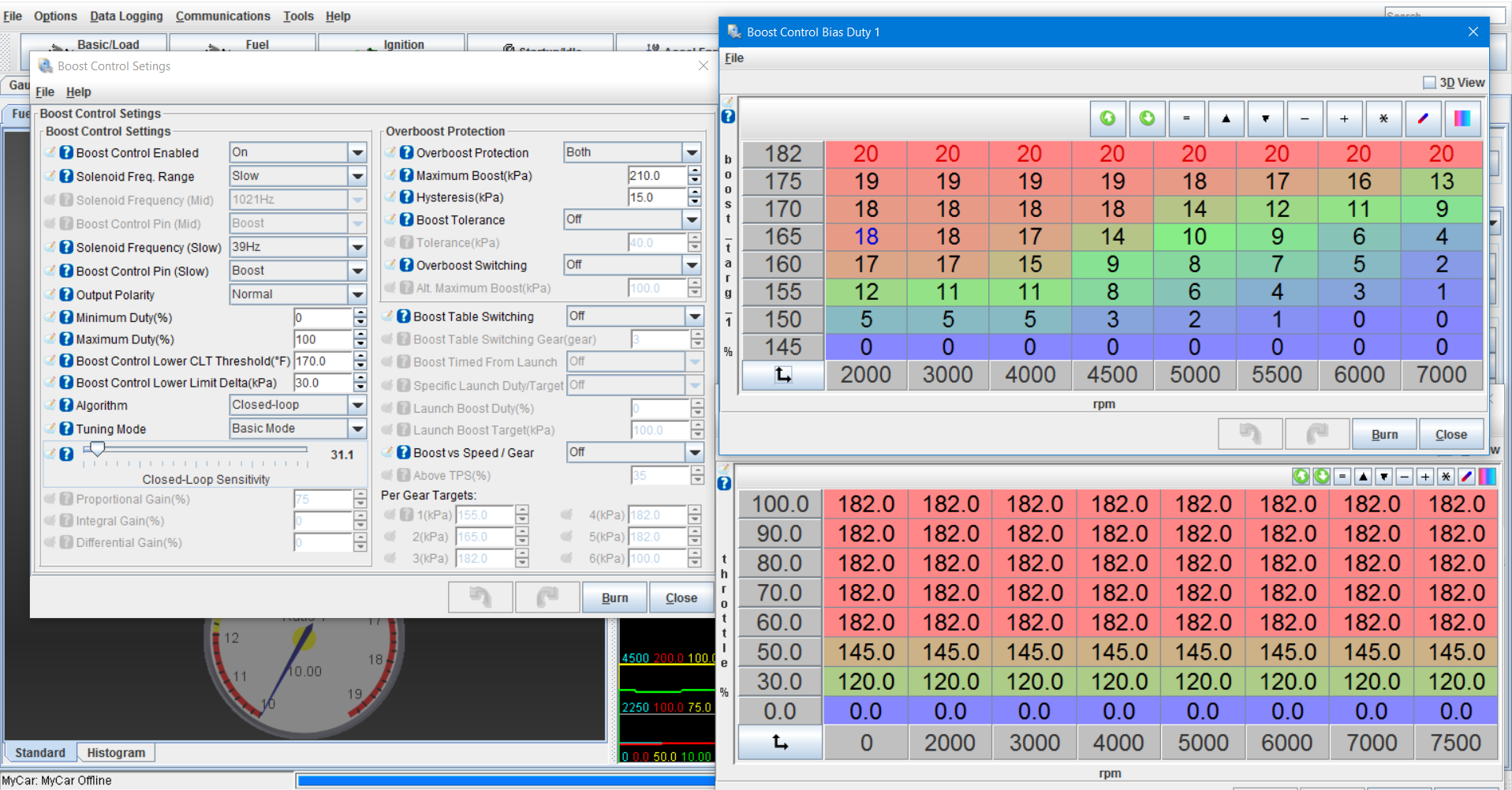The width and height of the screenshot is (1512, 790).
Task: Click Burn in the Boost Control Settings dialog
Action: (x=614, y=598)
